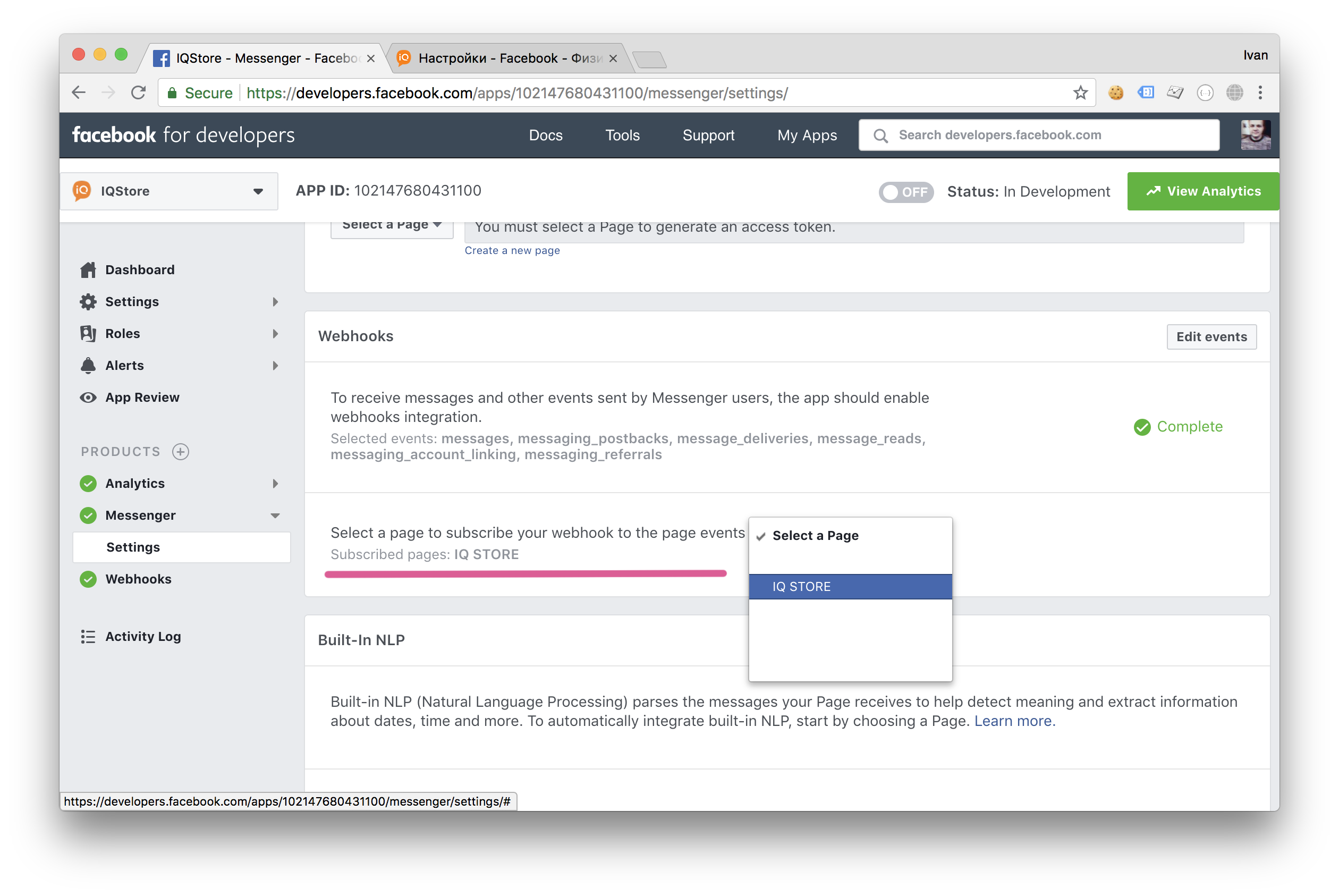Click the Roles badge icon
1339x896 pixels.
tap(88, 334)
